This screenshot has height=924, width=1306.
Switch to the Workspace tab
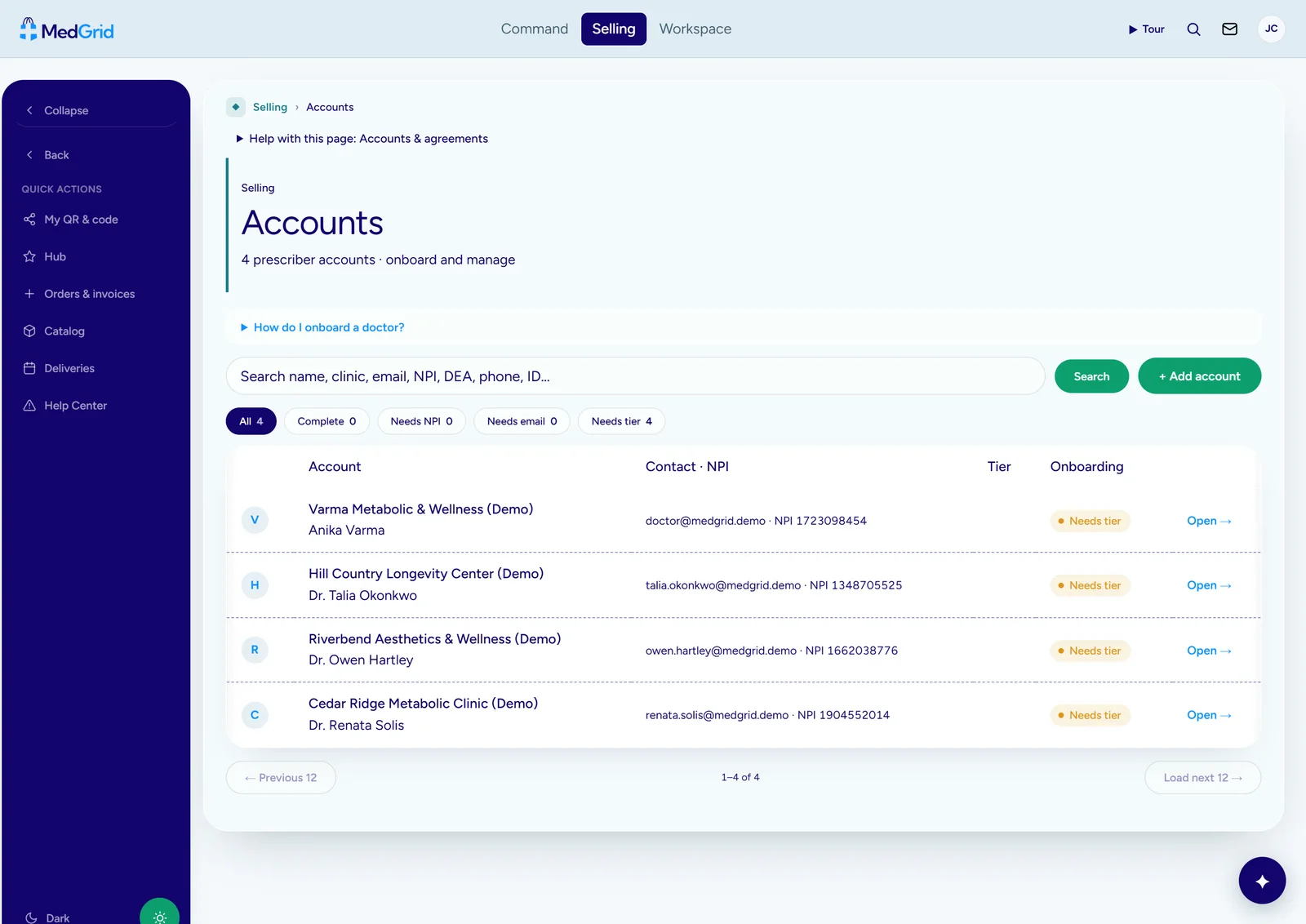pos(695,29)
